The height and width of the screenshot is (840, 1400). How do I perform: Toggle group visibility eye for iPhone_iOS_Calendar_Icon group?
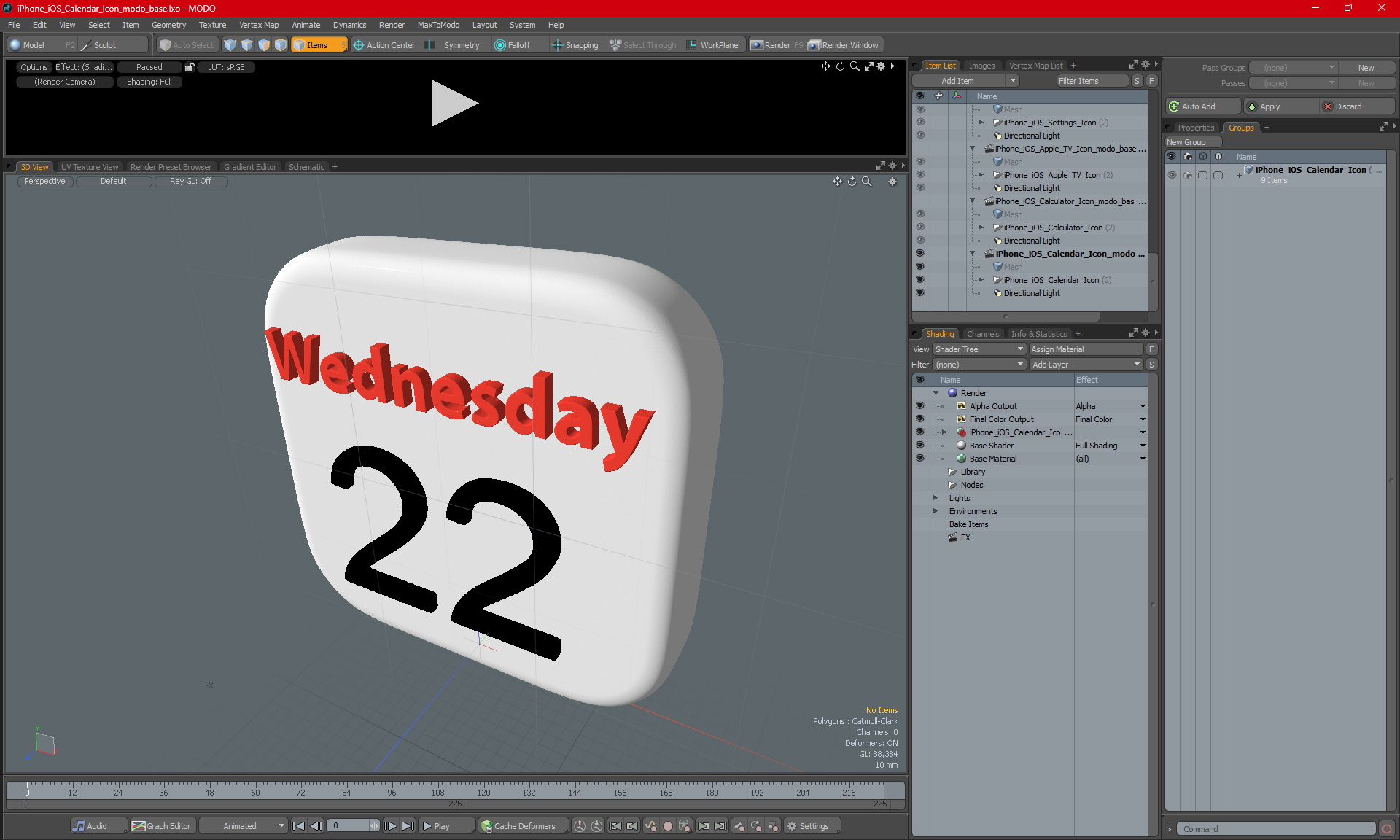(1172, 175)
